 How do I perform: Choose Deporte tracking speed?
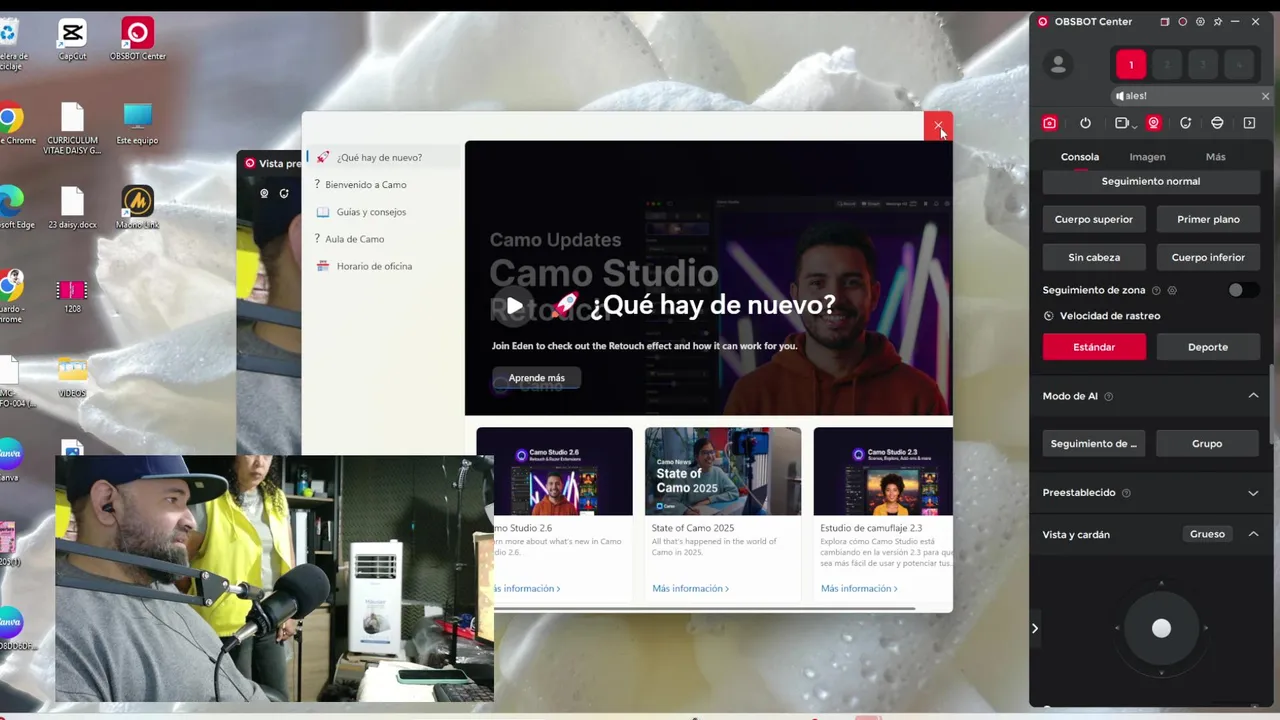[x=1208, y=347]
